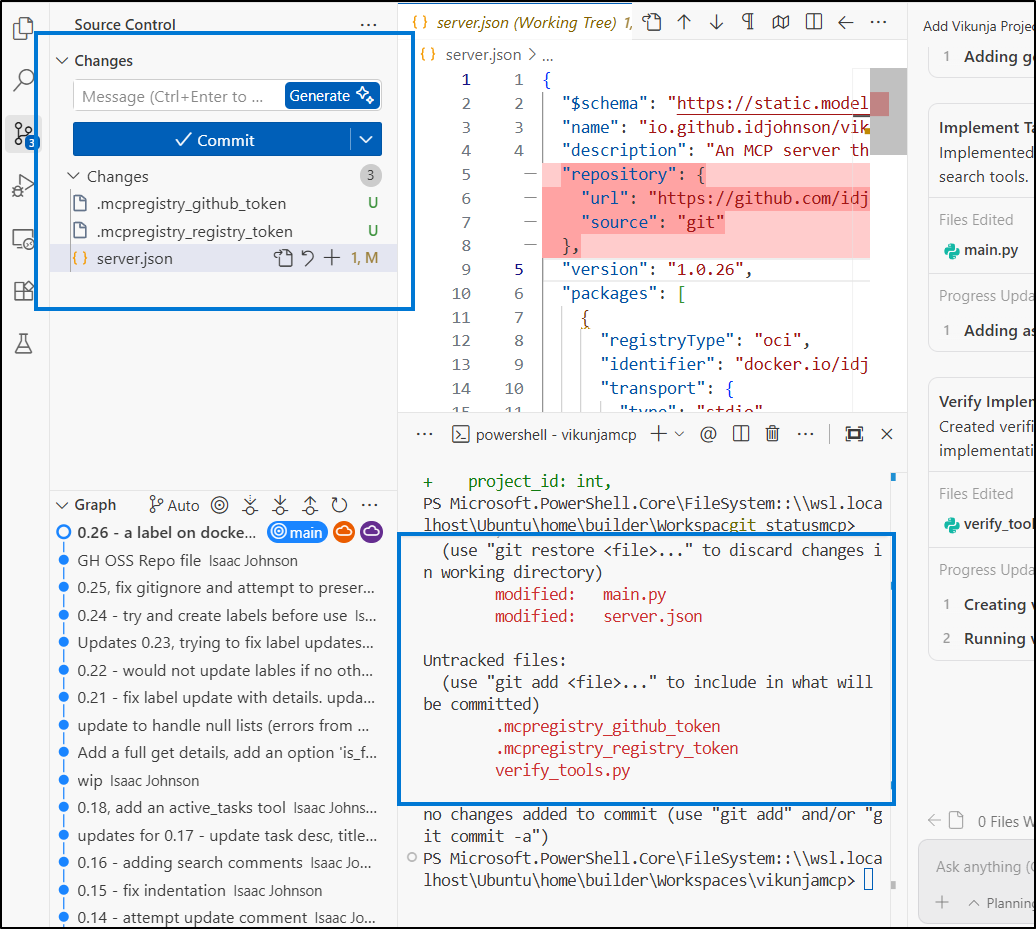Click Go to Current History Item target icon
The height and width of the screenshot is (929, 1036).
(x=220, y=505)
